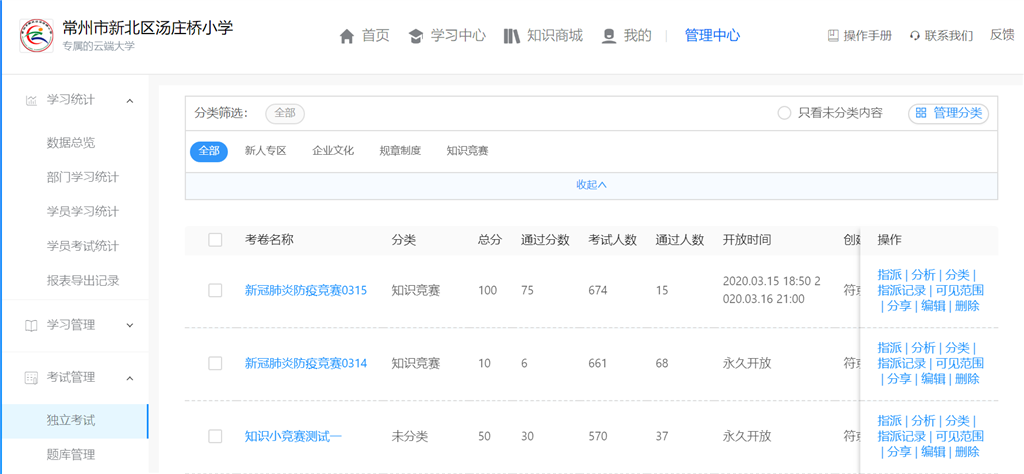Switch to the 知识竞赛 category tab
The image size is (1024, 474).
(467, 151)
